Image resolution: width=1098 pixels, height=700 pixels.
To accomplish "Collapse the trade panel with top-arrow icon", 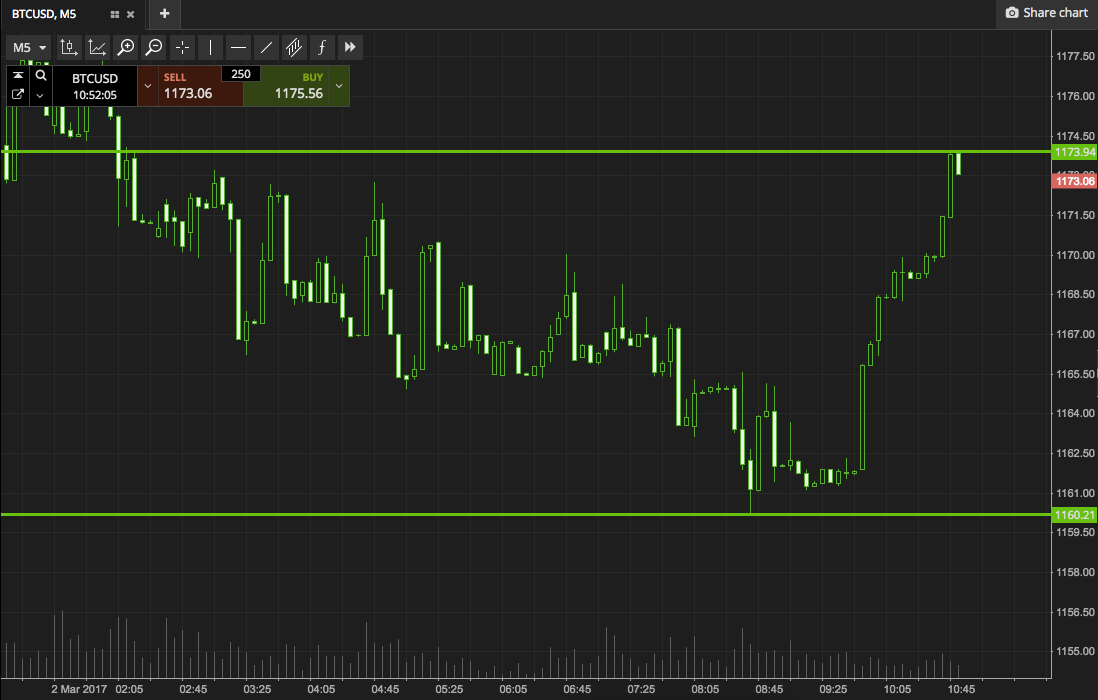I will [x=18, y=76].
